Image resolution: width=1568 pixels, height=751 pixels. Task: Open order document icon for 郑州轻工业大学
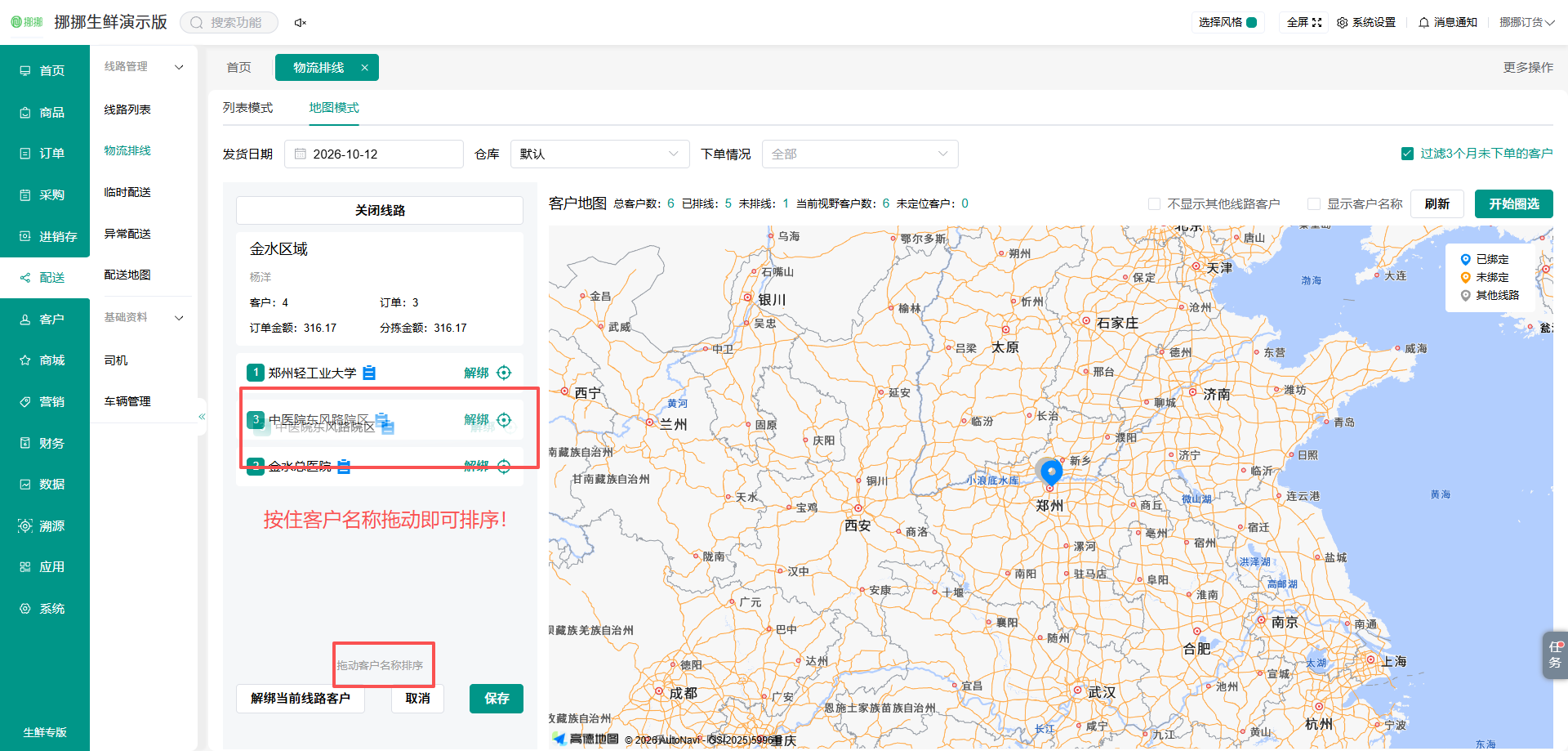coord(369,373)
